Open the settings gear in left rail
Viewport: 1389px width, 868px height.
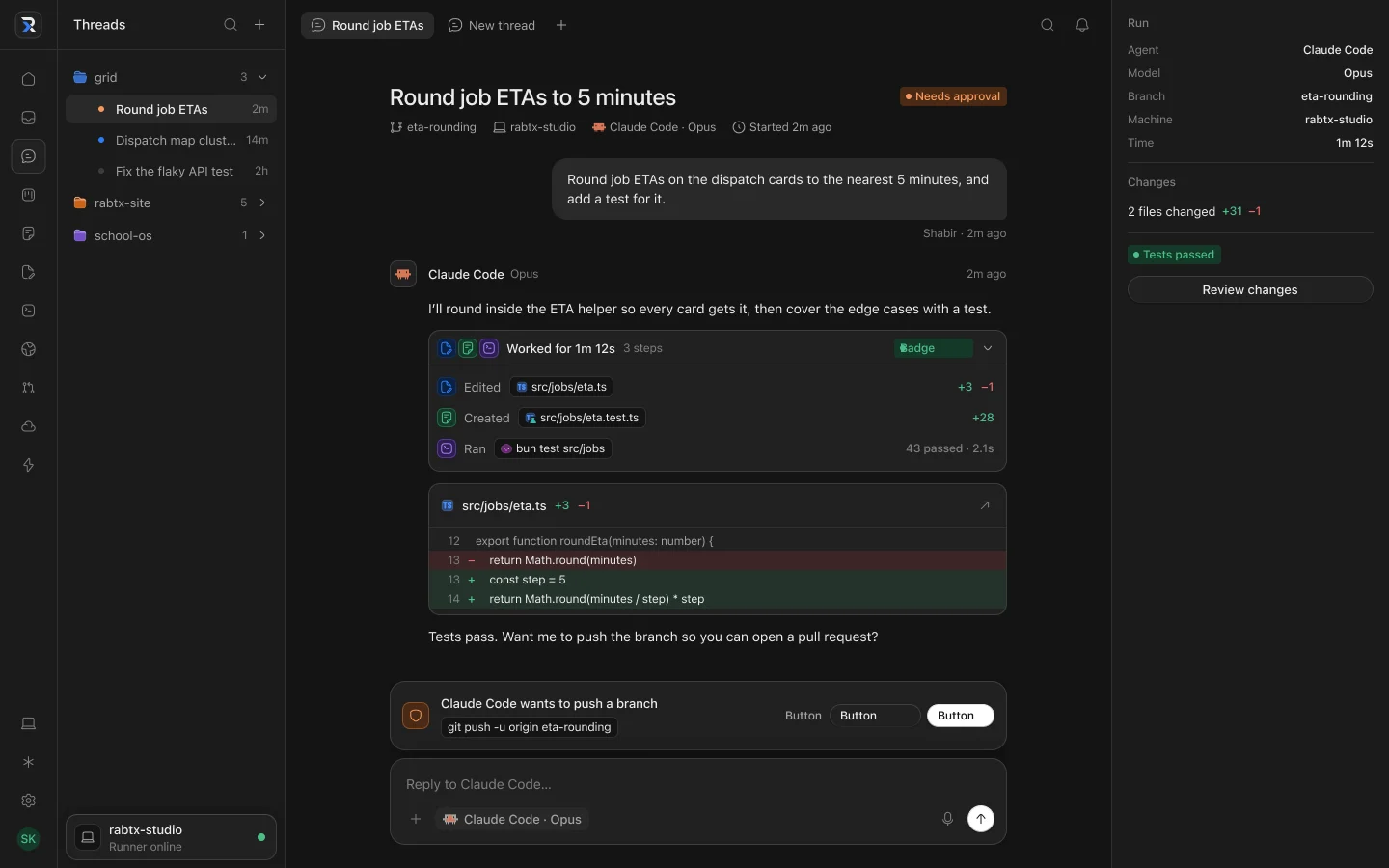point(28,800)
